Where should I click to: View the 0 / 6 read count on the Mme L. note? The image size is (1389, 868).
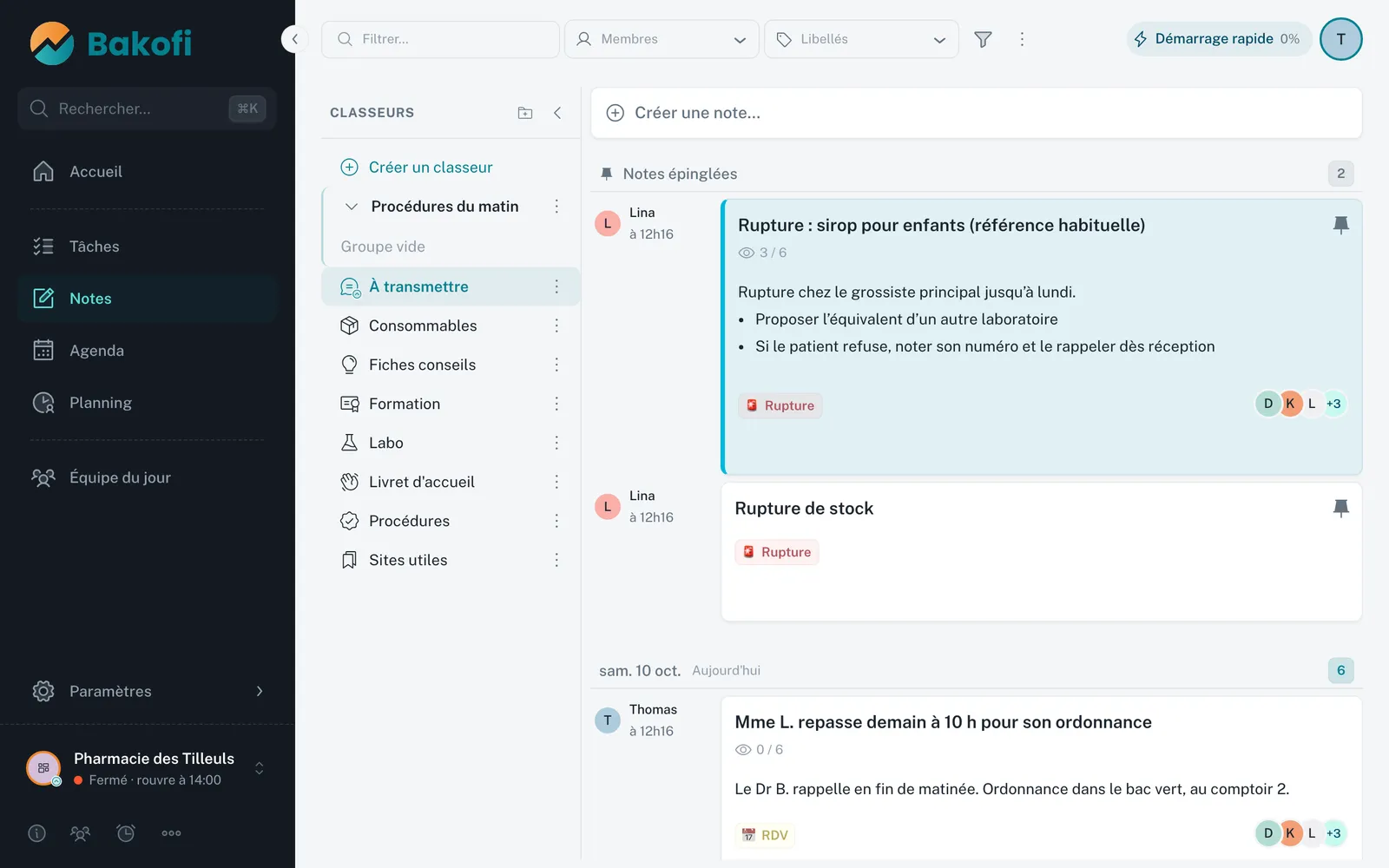point(759,749)
